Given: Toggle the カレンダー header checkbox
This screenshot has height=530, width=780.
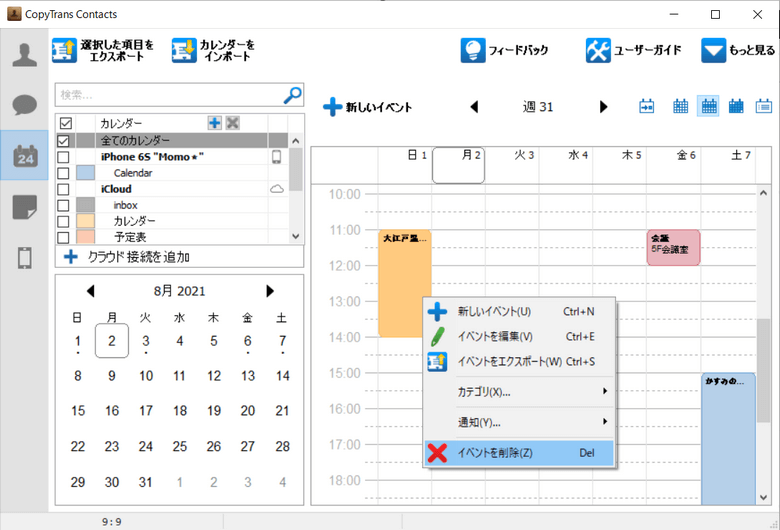Looking at the screenshot, I should coord(66,123).
